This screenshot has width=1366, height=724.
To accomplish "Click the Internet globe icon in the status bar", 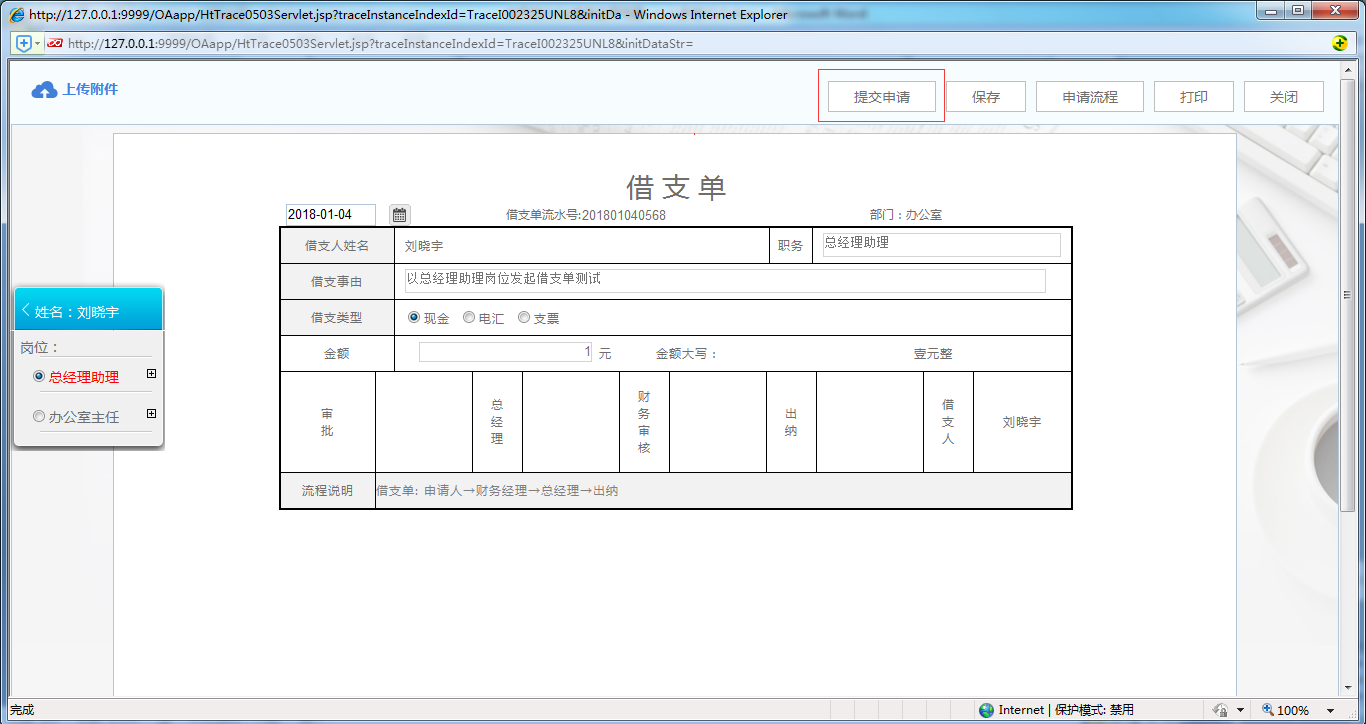I will (x=986, y=709).
